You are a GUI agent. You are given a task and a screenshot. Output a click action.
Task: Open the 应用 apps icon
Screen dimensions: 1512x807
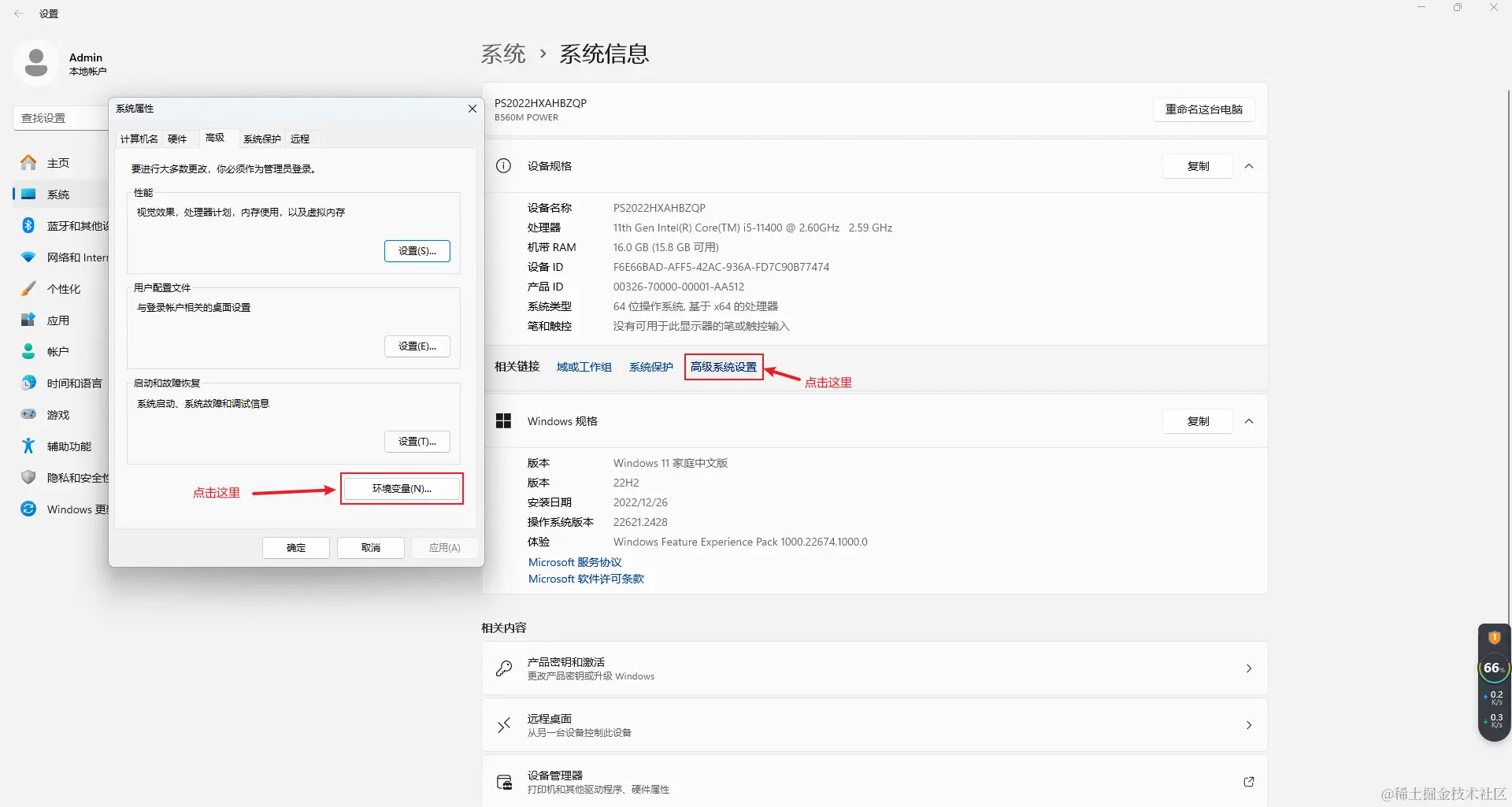[28, 320]
